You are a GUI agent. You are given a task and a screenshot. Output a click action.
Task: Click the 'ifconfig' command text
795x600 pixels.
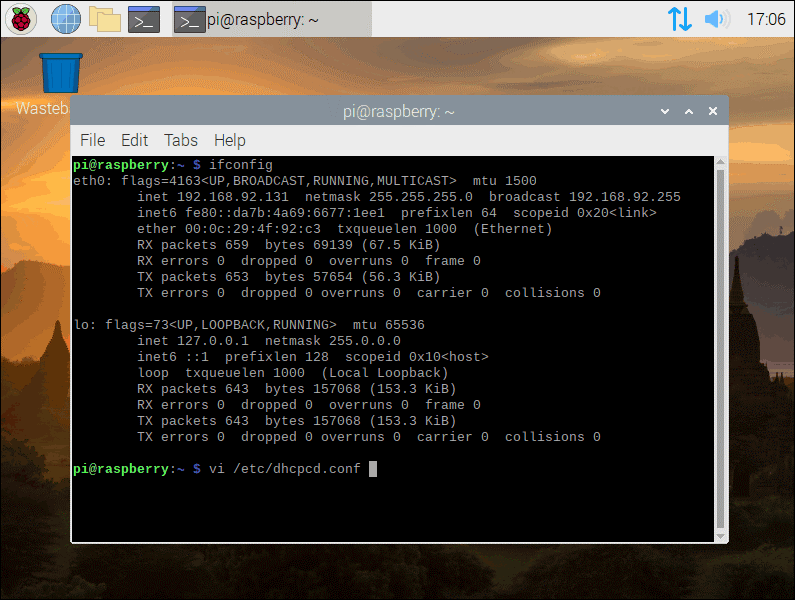241,165
